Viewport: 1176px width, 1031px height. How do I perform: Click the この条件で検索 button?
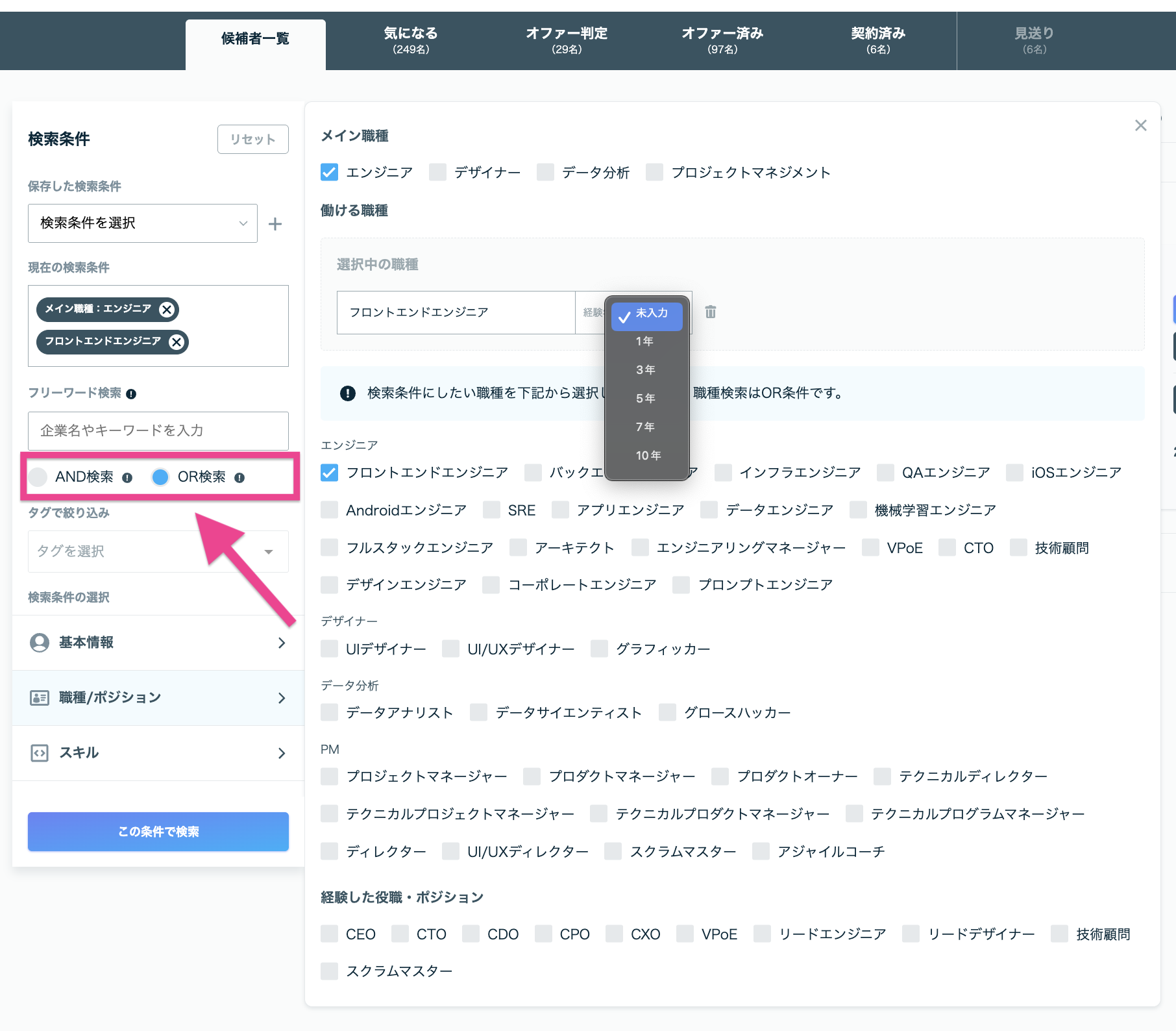click(x=158, y=832)
